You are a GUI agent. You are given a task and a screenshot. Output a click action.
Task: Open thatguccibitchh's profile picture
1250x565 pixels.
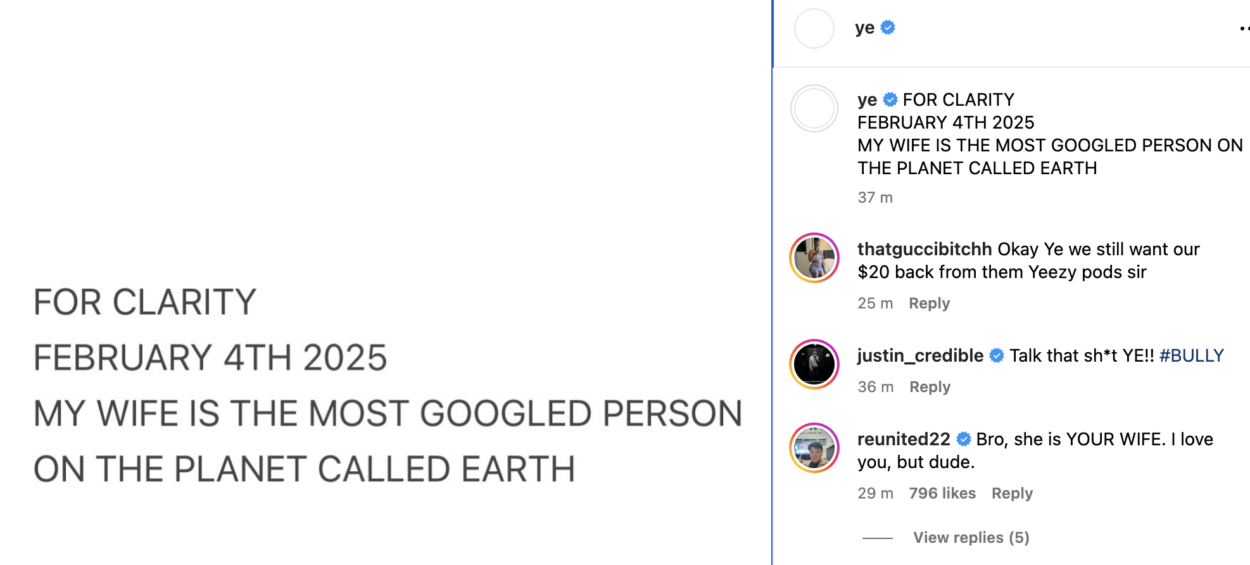click(814, 259)
